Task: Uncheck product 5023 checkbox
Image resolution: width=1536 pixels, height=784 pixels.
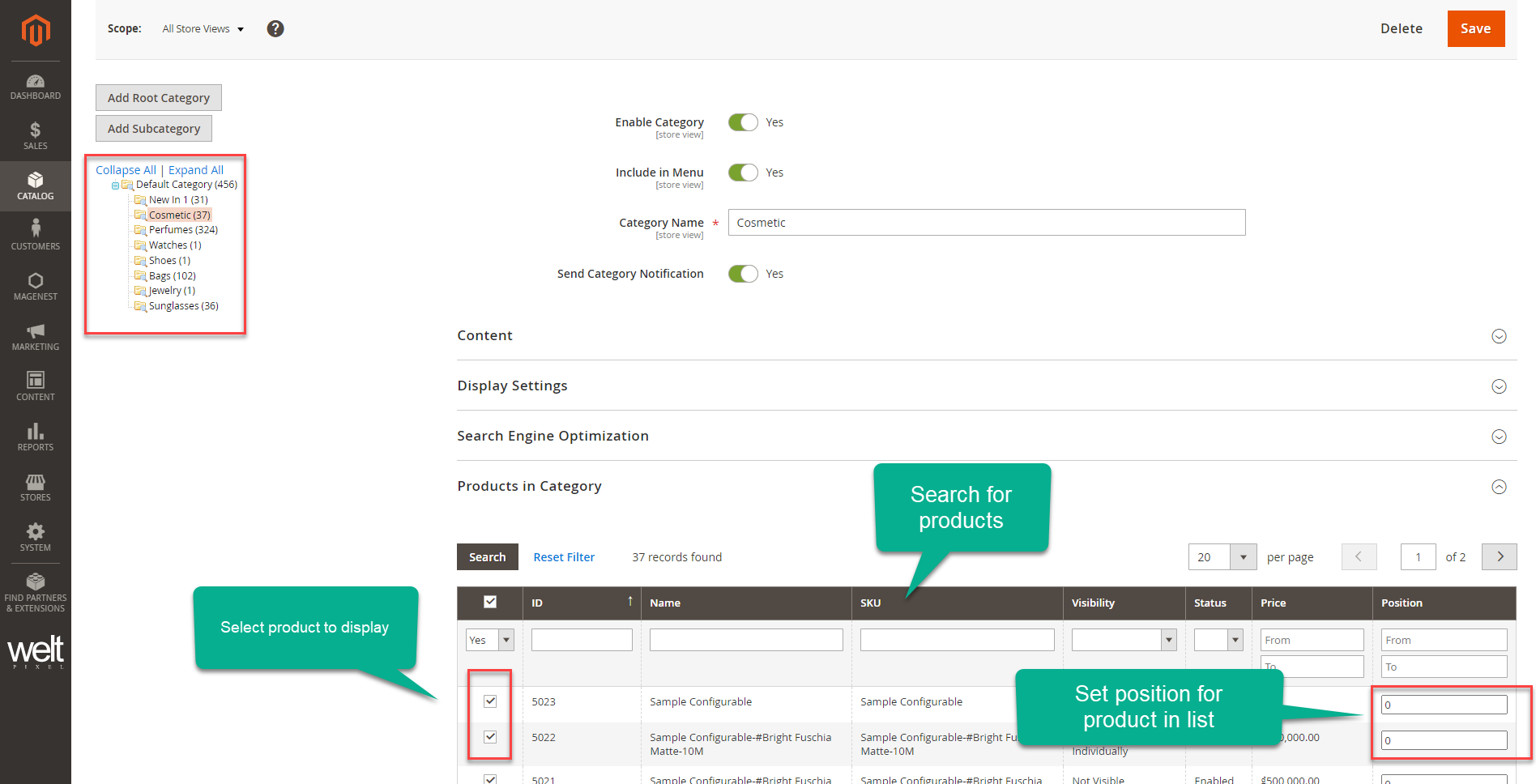Action: coord(490,701)
